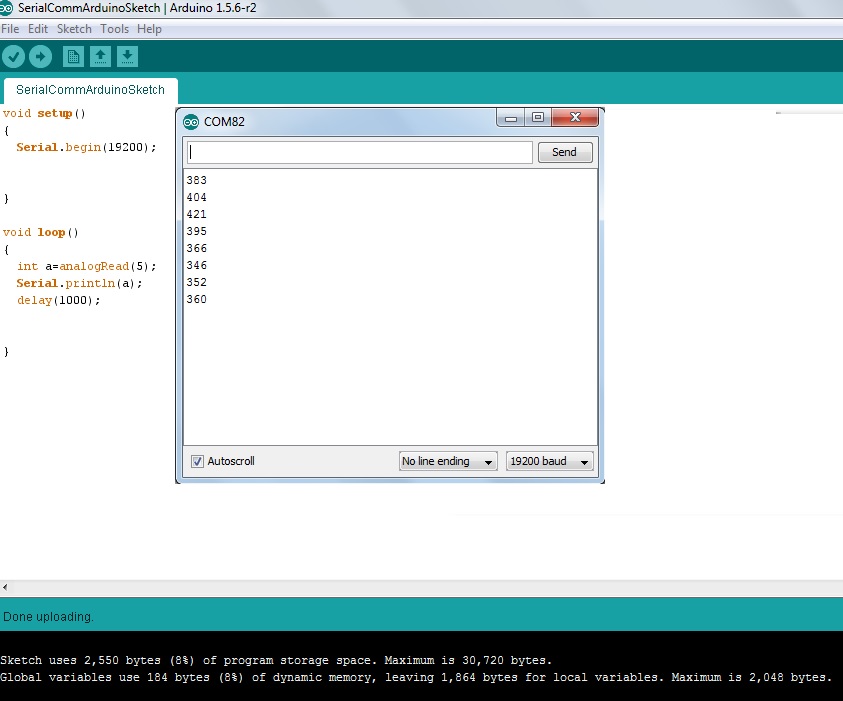Create a new sketch with New icon

(73, 56)
